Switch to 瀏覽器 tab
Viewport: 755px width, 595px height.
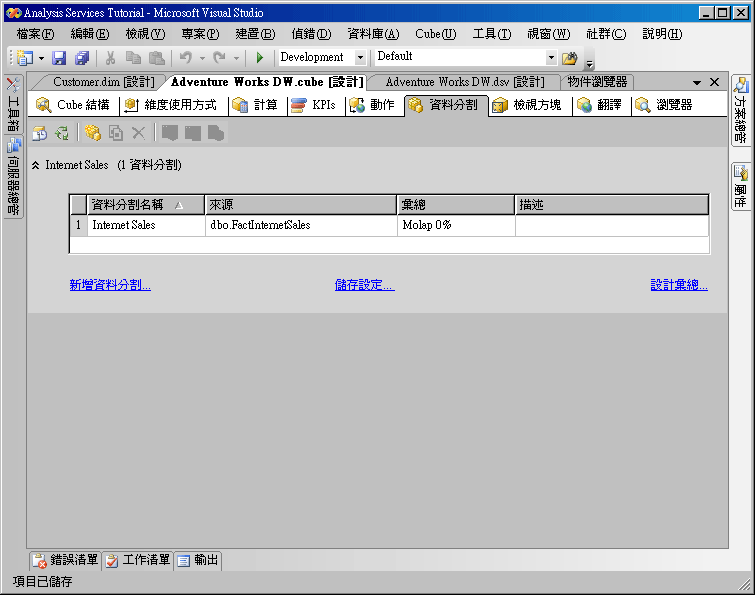[664, 105]
